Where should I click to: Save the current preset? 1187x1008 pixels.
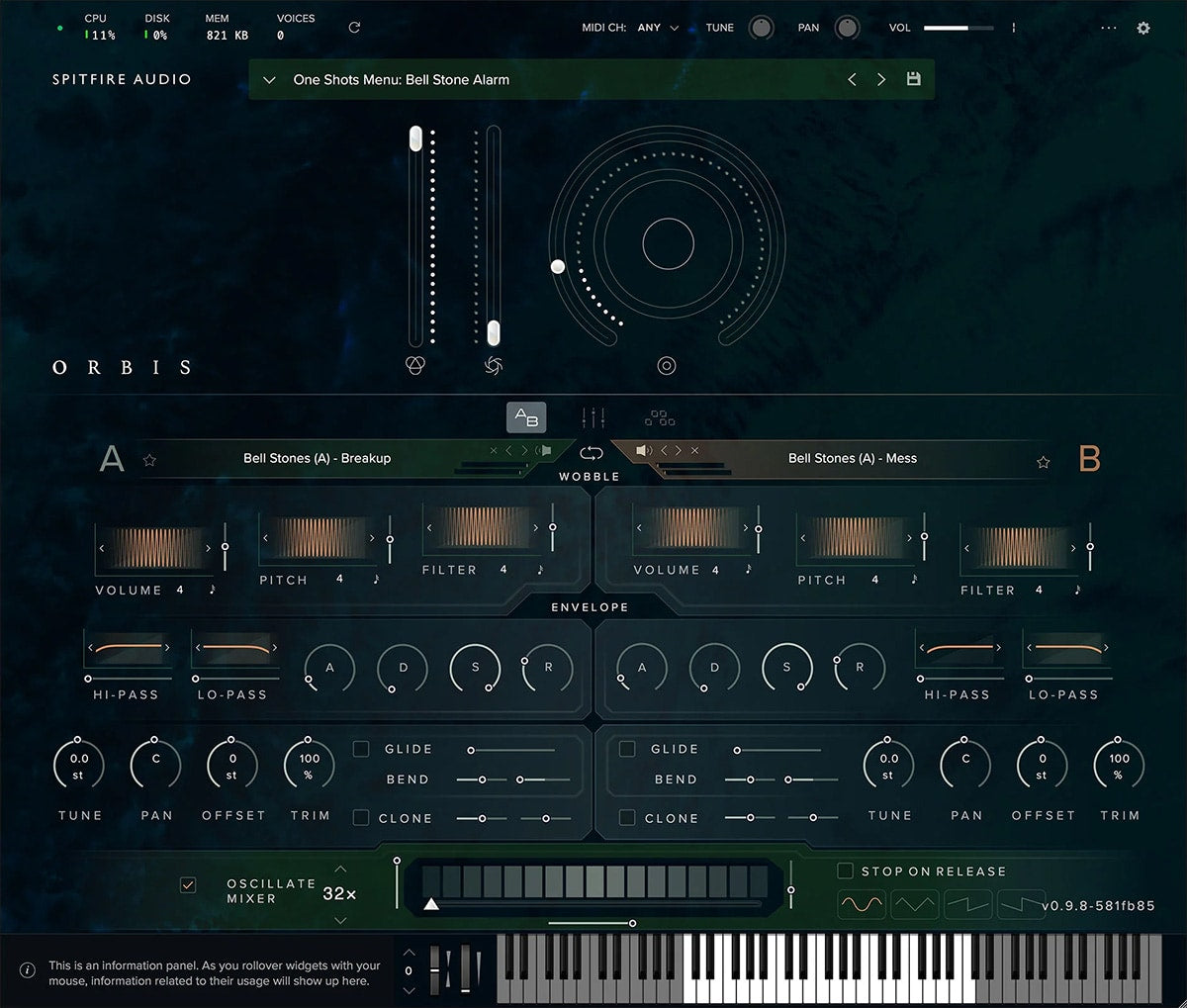[x=912, y=79]
